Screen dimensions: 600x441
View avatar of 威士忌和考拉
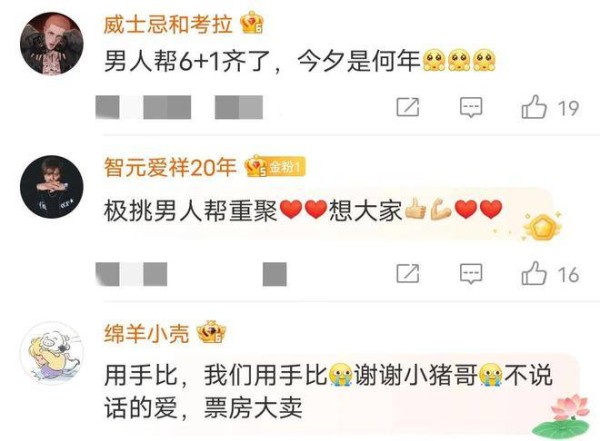tap(51, 44)
